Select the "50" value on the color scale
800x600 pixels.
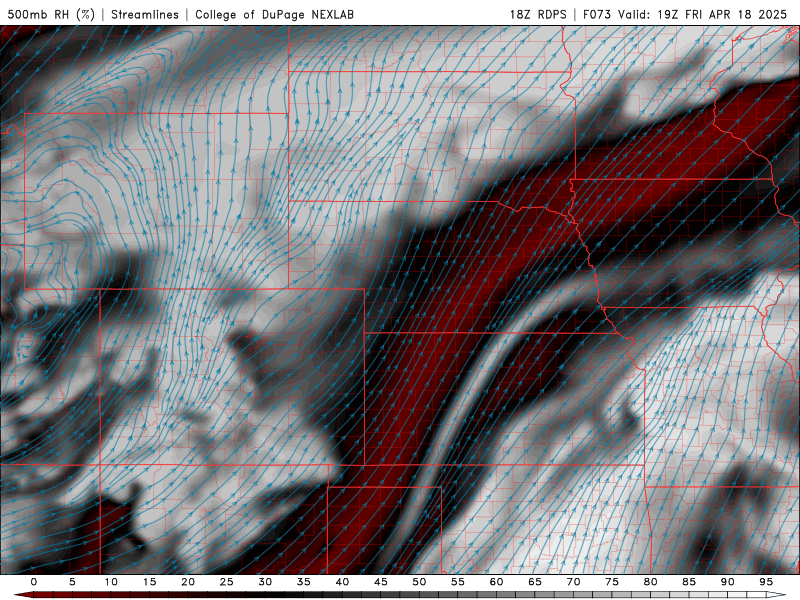click(x=419, y=582)
